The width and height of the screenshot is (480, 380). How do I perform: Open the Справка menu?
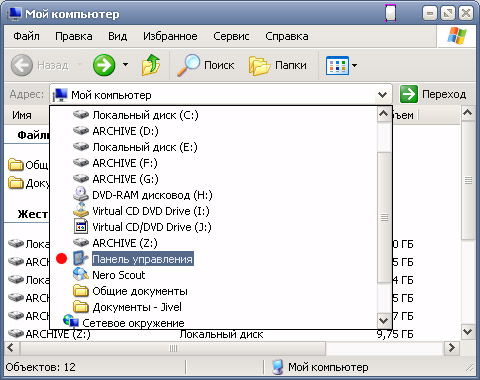[x=287, y=36]
